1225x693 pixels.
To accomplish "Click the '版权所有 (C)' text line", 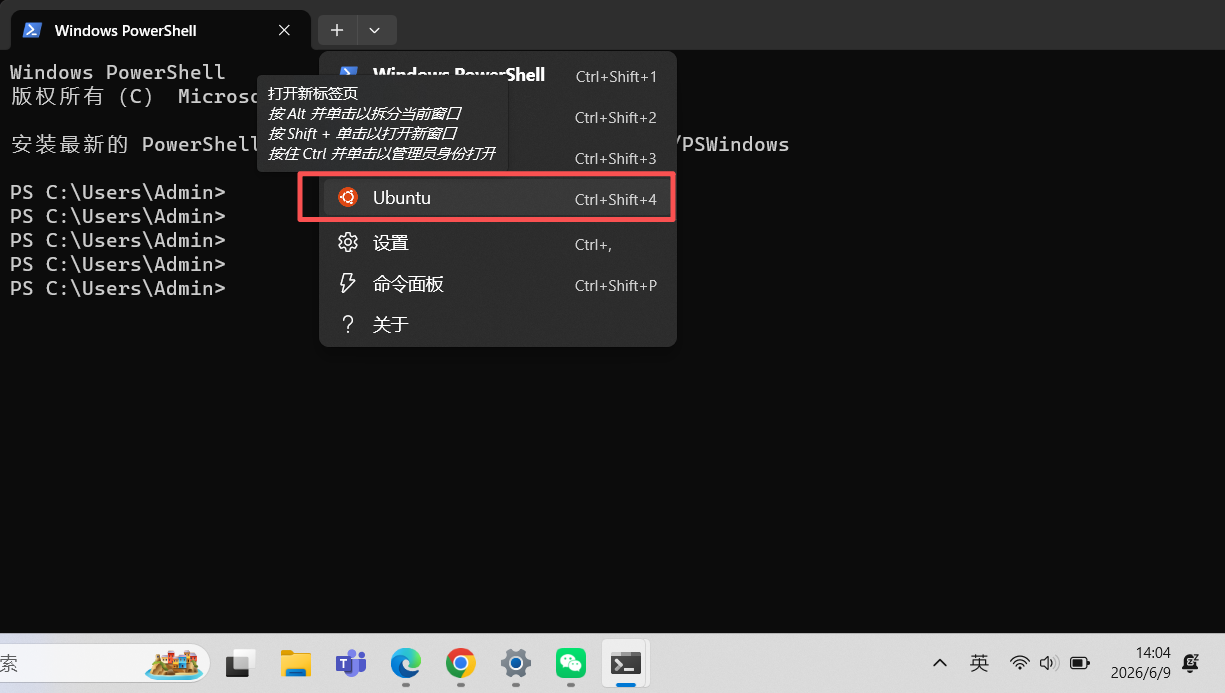I will click(134, 96).
